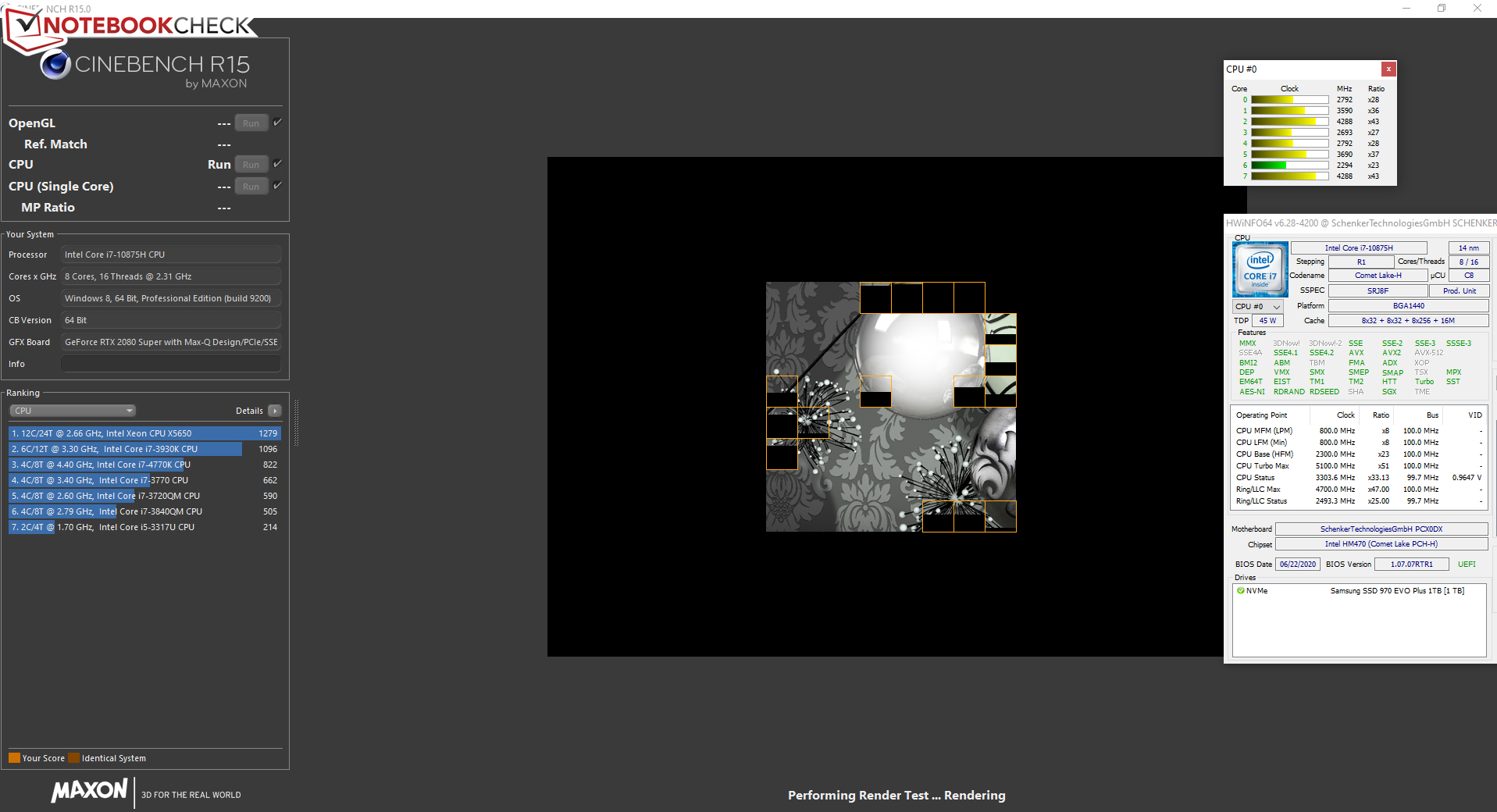Select the Core i7-3720QM ranking row
The width and height of the screenshot is (1497, 812).
coord(144,496)
